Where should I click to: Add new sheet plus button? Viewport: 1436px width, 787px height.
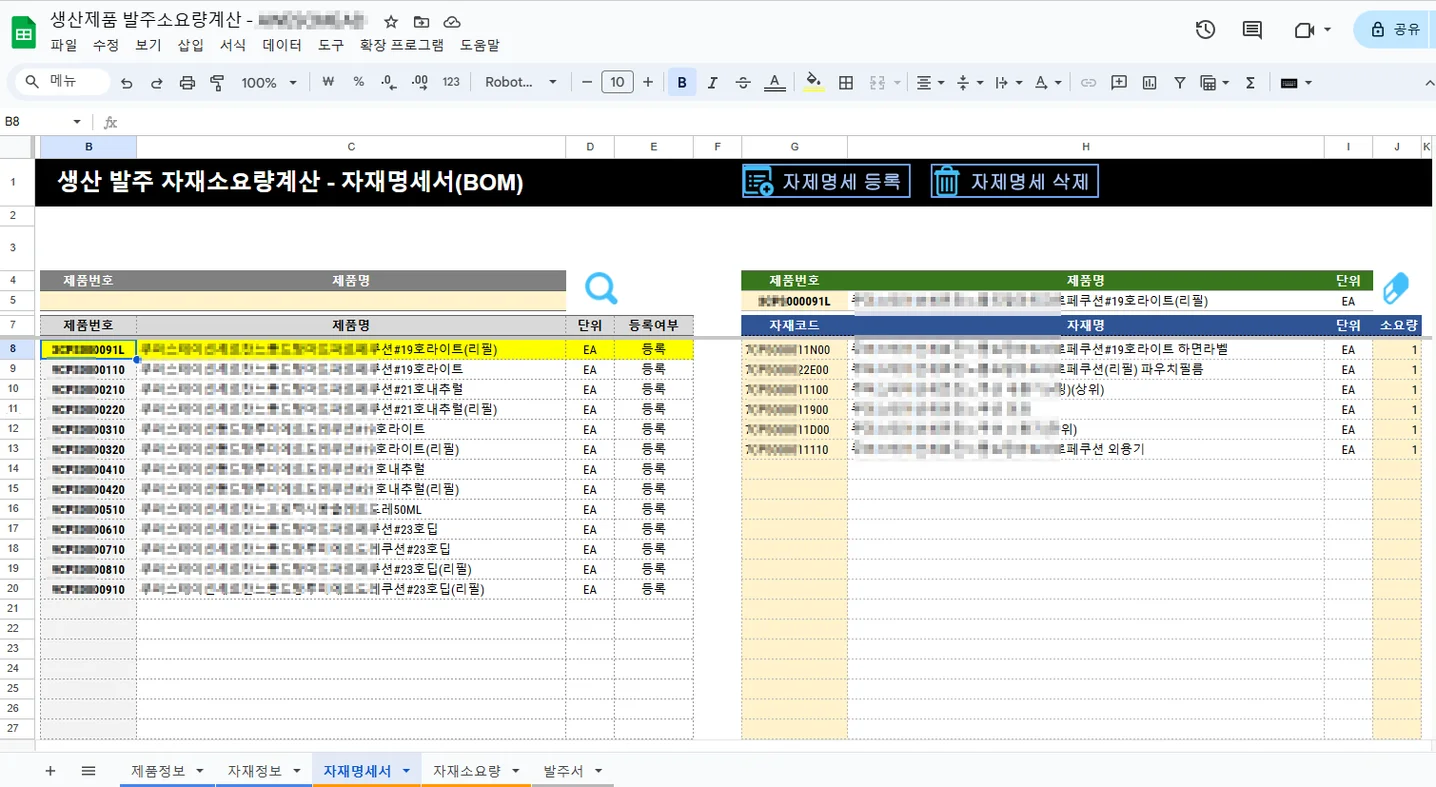tap(50, 771)
